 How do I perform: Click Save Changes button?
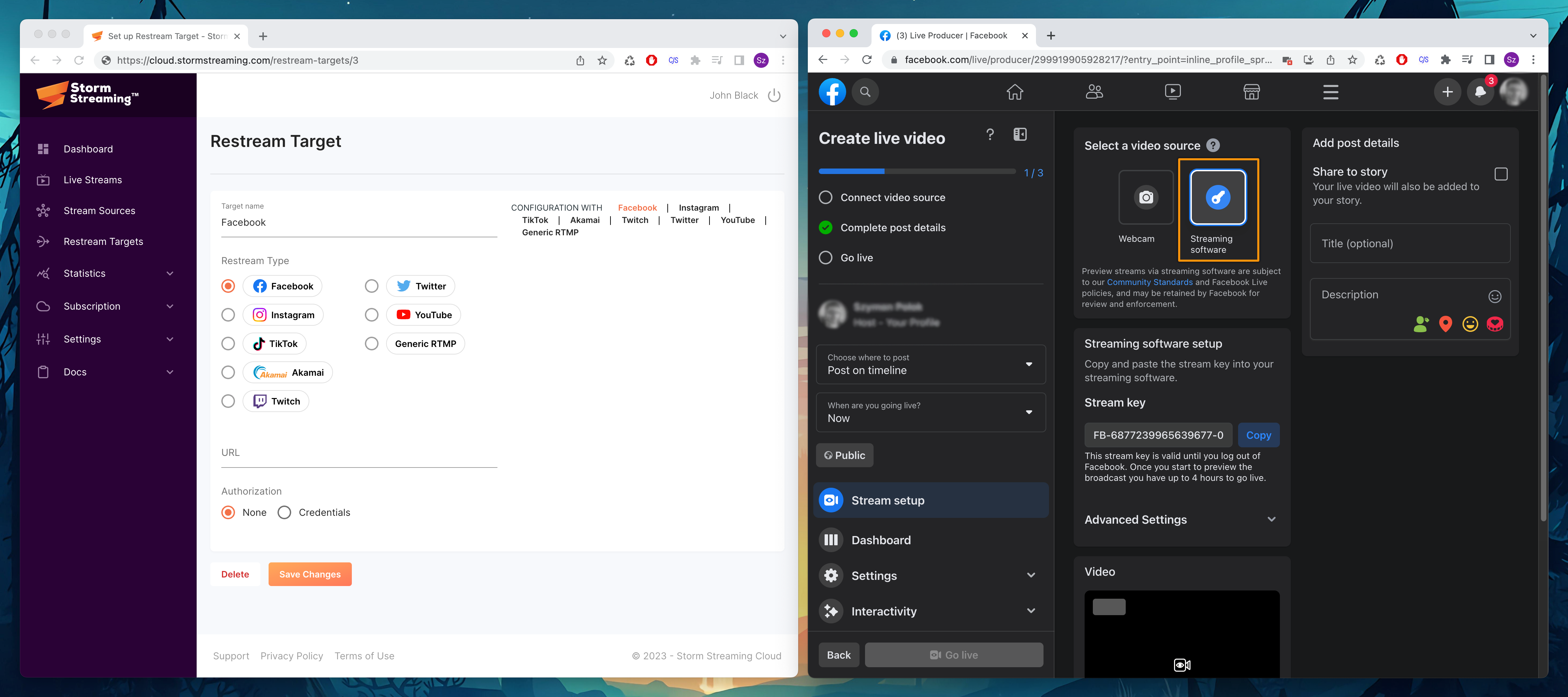310,574
